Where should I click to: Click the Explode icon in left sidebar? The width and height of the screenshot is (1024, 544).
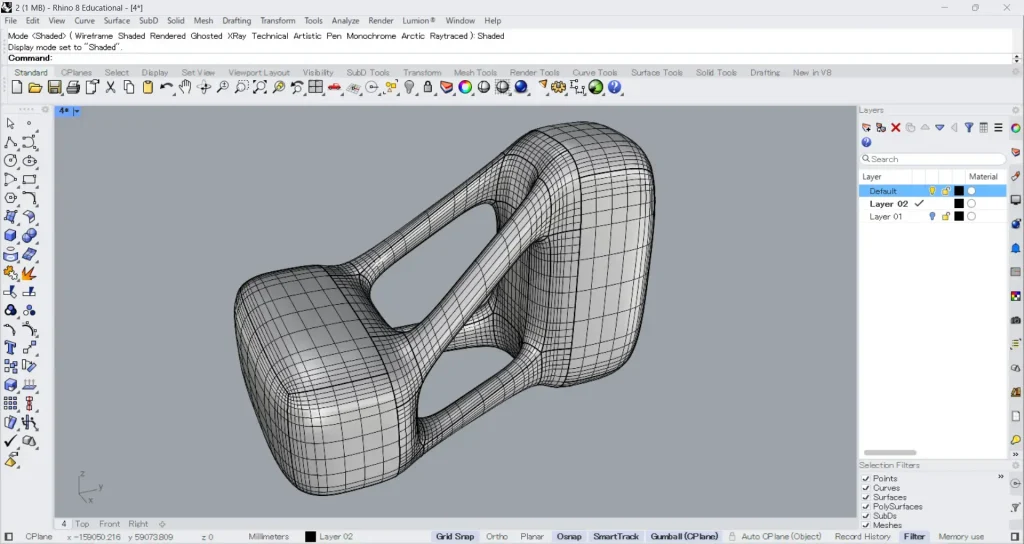(29, 273)
